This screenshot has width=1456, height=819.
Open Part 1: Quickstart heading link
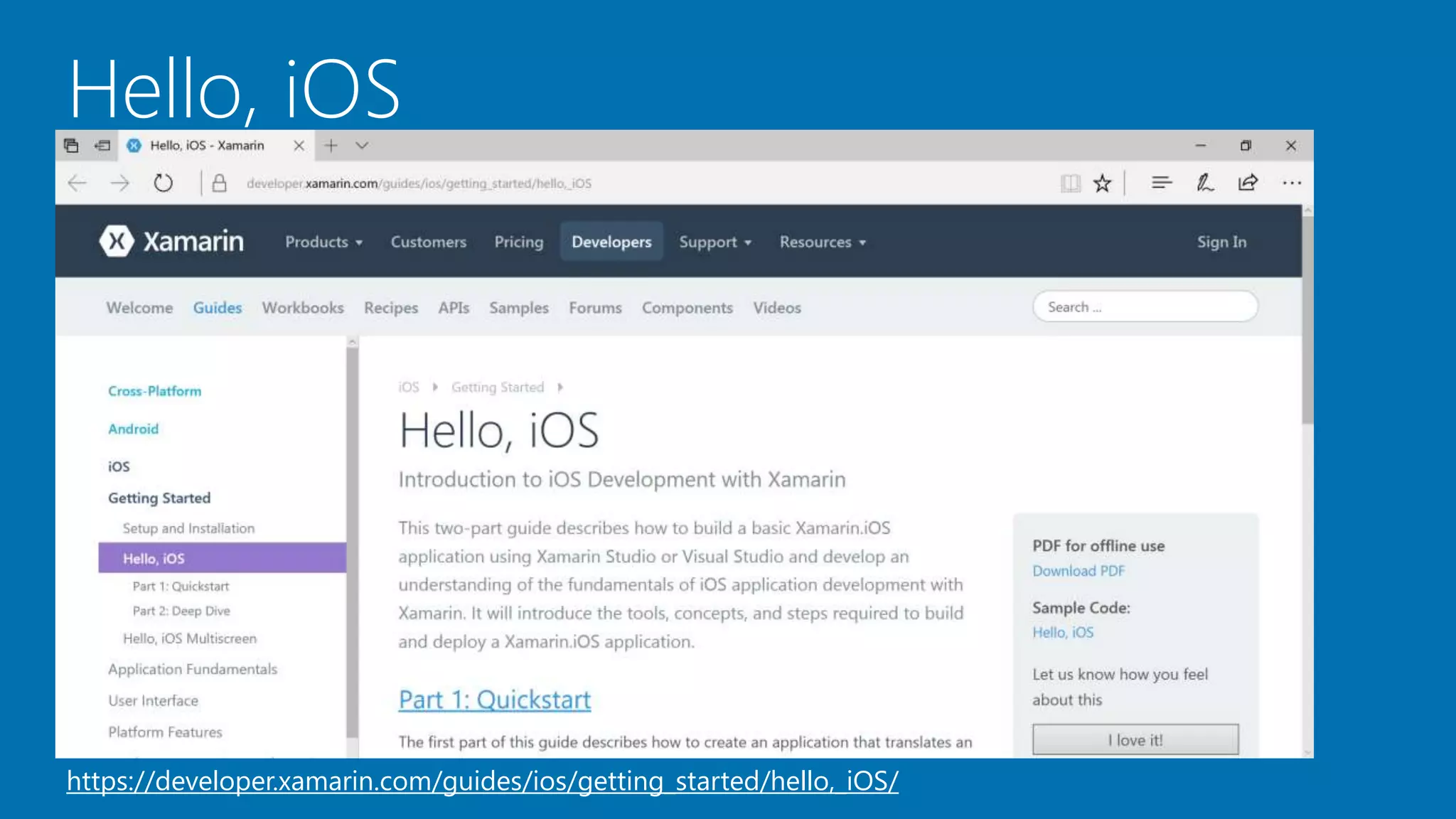(495, 700)
